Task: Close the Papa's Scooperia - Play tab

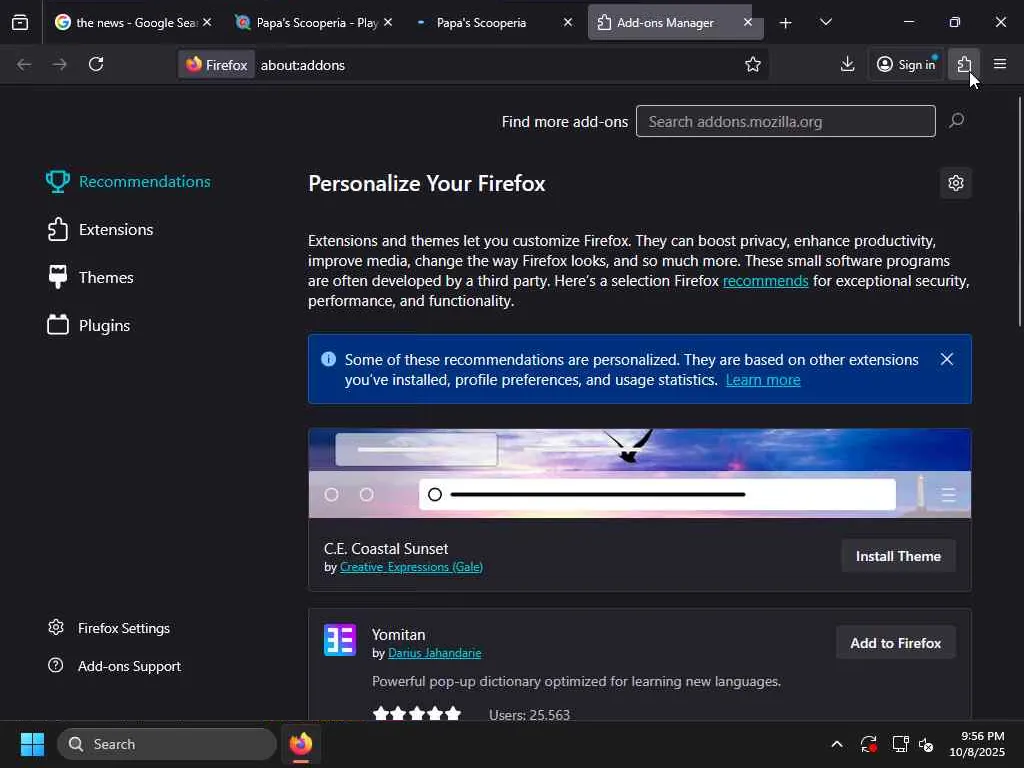Action: coord(388,22)
